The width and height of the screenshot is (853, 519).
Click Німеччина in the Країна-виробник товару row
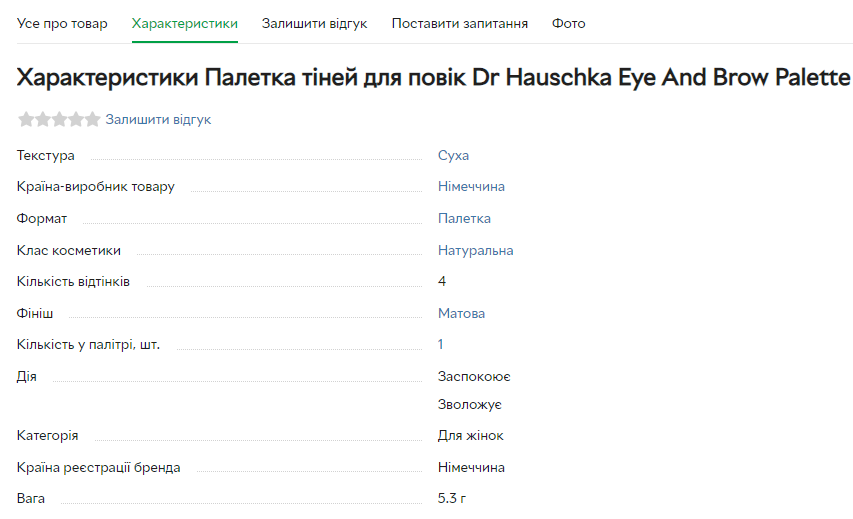coord(471,187)
